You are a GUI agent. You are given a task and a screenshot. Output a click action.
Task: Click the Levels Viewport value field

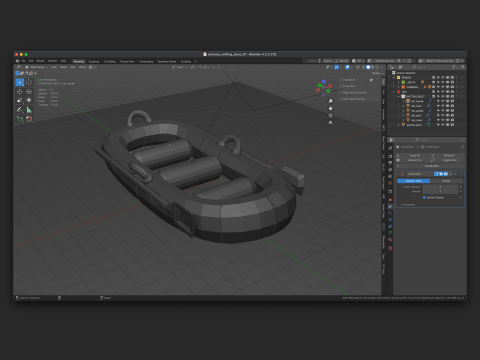tap(440, 187)
